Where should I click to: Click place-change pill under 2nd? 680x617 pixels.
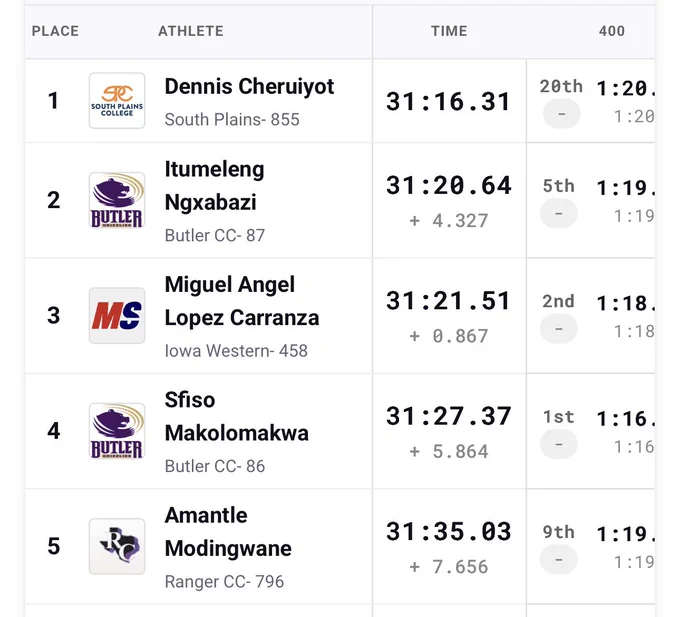pos(559,329)
